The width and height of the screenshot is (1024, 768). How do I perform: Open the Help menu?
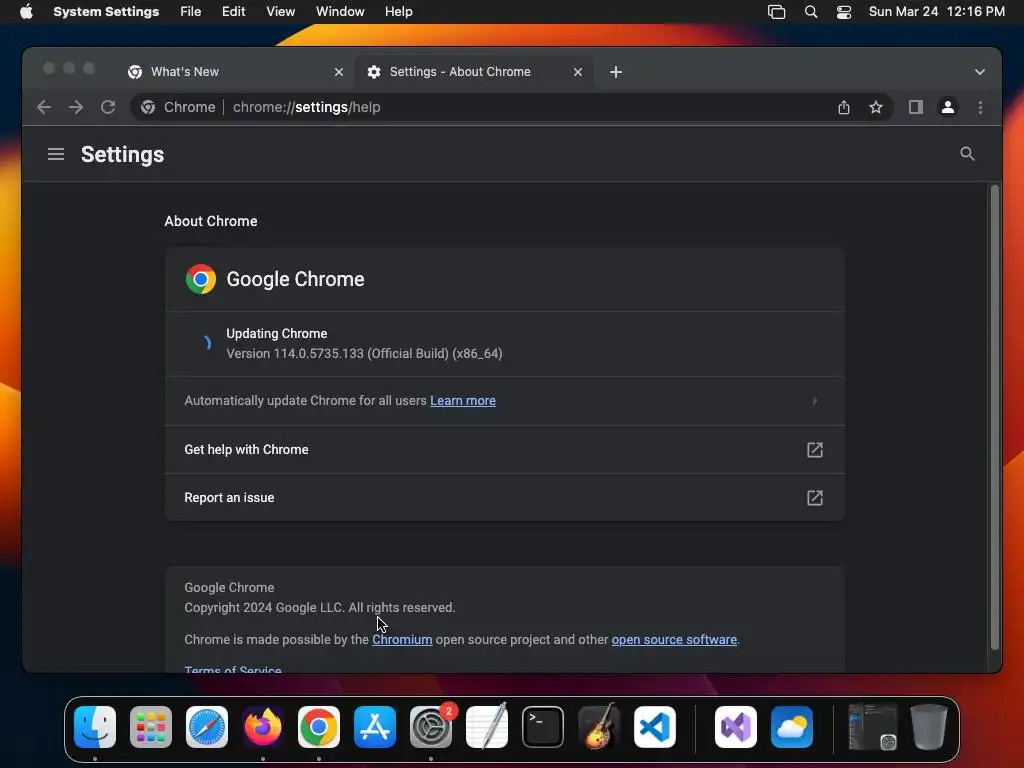click(x=398, y=12)
